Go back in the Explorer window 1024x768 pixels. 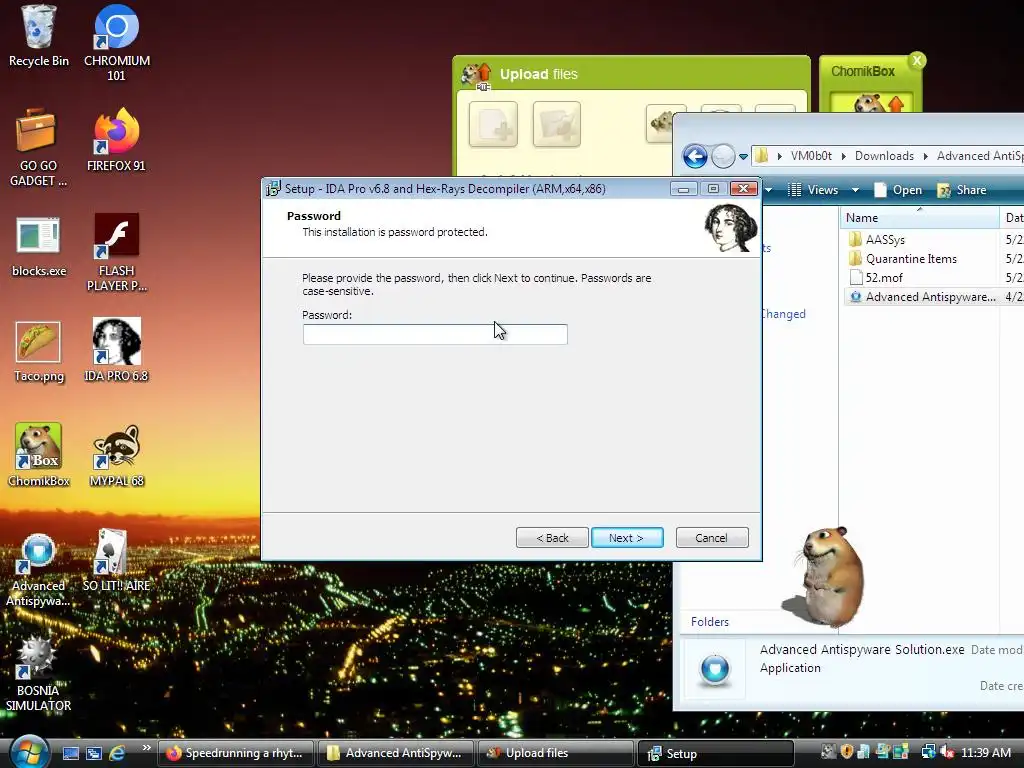(x=695, y=156)
